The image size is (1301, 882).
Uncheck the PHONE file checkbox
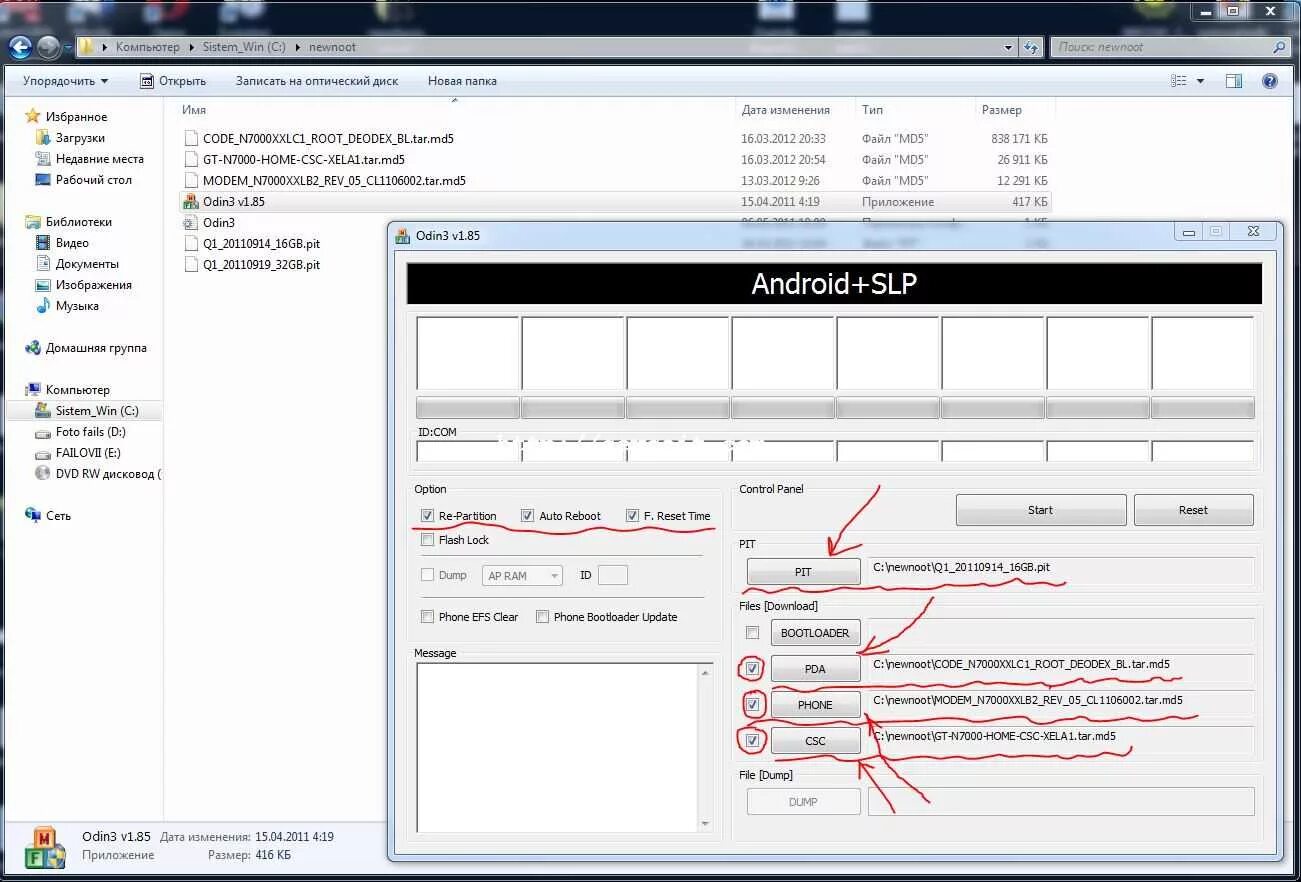pyautogui.click(x=753, y=704)
